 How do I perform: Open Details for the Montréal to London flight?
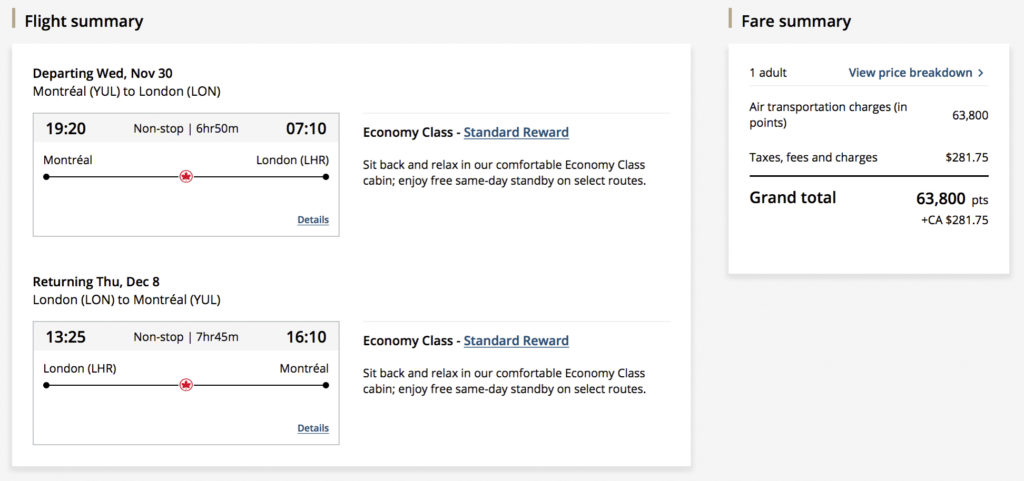[x=312, y=220]
